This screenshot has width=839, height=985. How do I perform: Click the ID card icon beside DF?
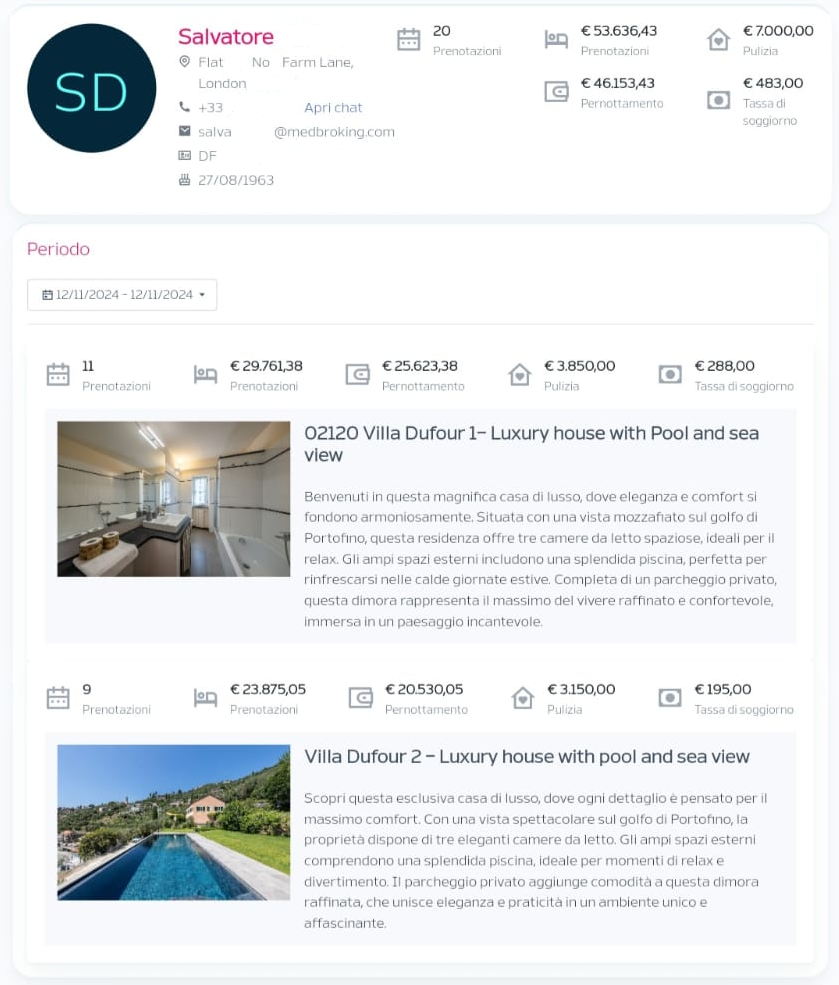[x=184, y=155]
